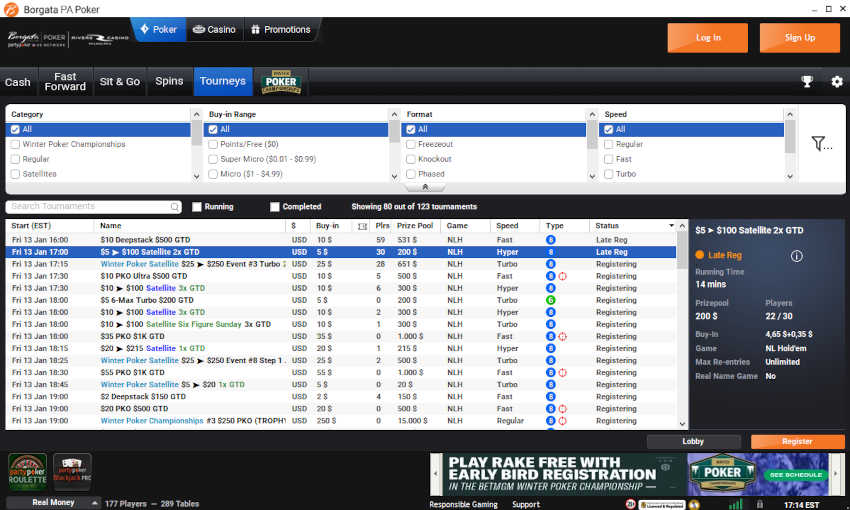Click the Category list scrollbar thumb

196,133
